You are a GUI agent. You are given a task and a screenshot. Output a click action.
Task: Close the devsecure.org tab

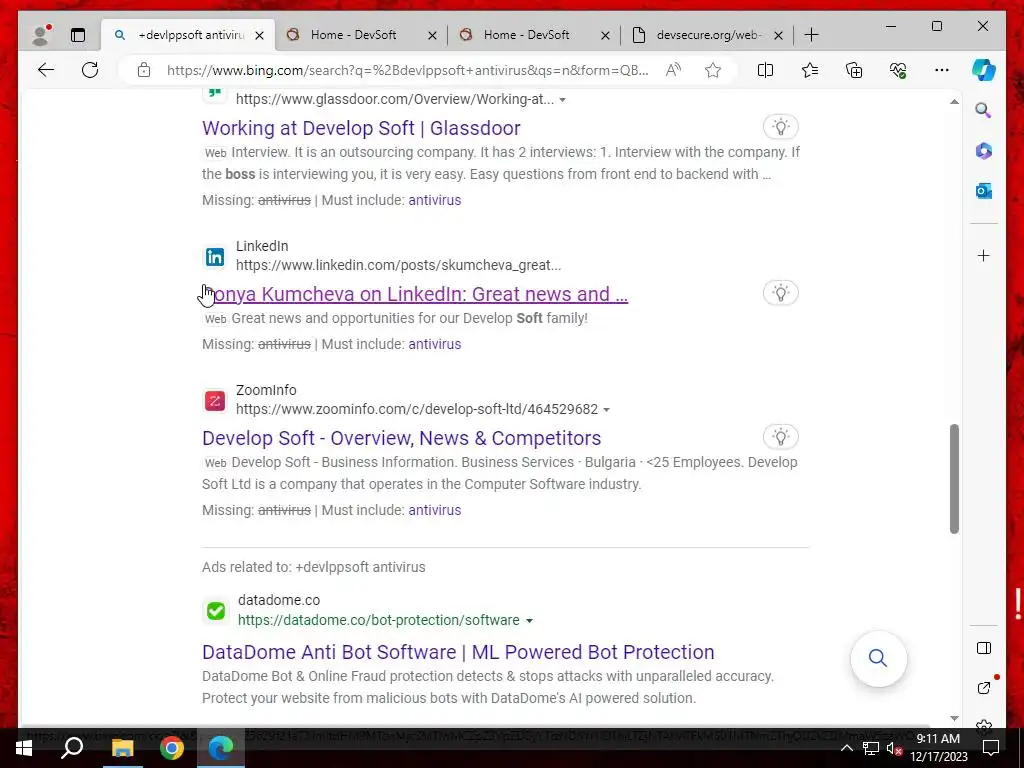click(778, 35)
